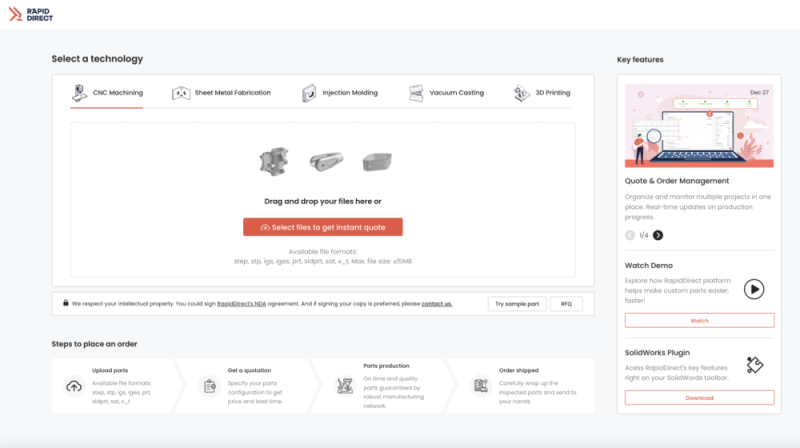Screen dimensions: 800x448
Task: Click the Order shipped icon
Action: click(481, 386)
